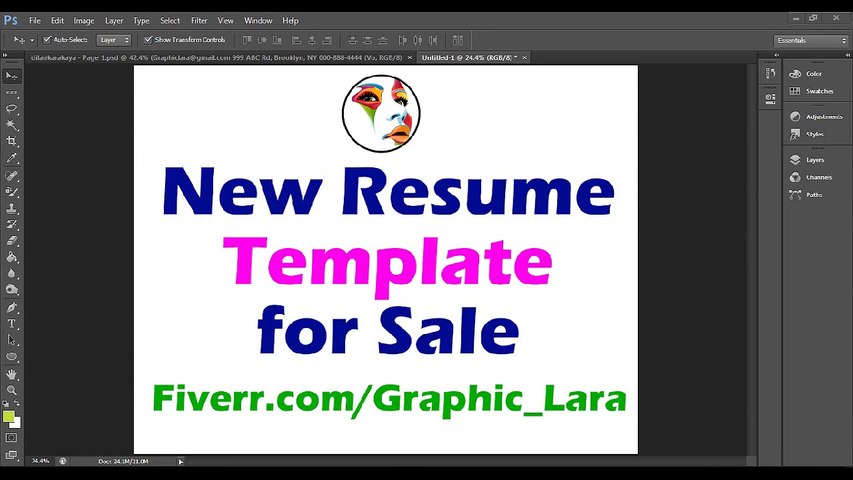Open the Swatches panel
Viewport: 853px width, 480px height.
pyautogui.click(x=814, y=91)
